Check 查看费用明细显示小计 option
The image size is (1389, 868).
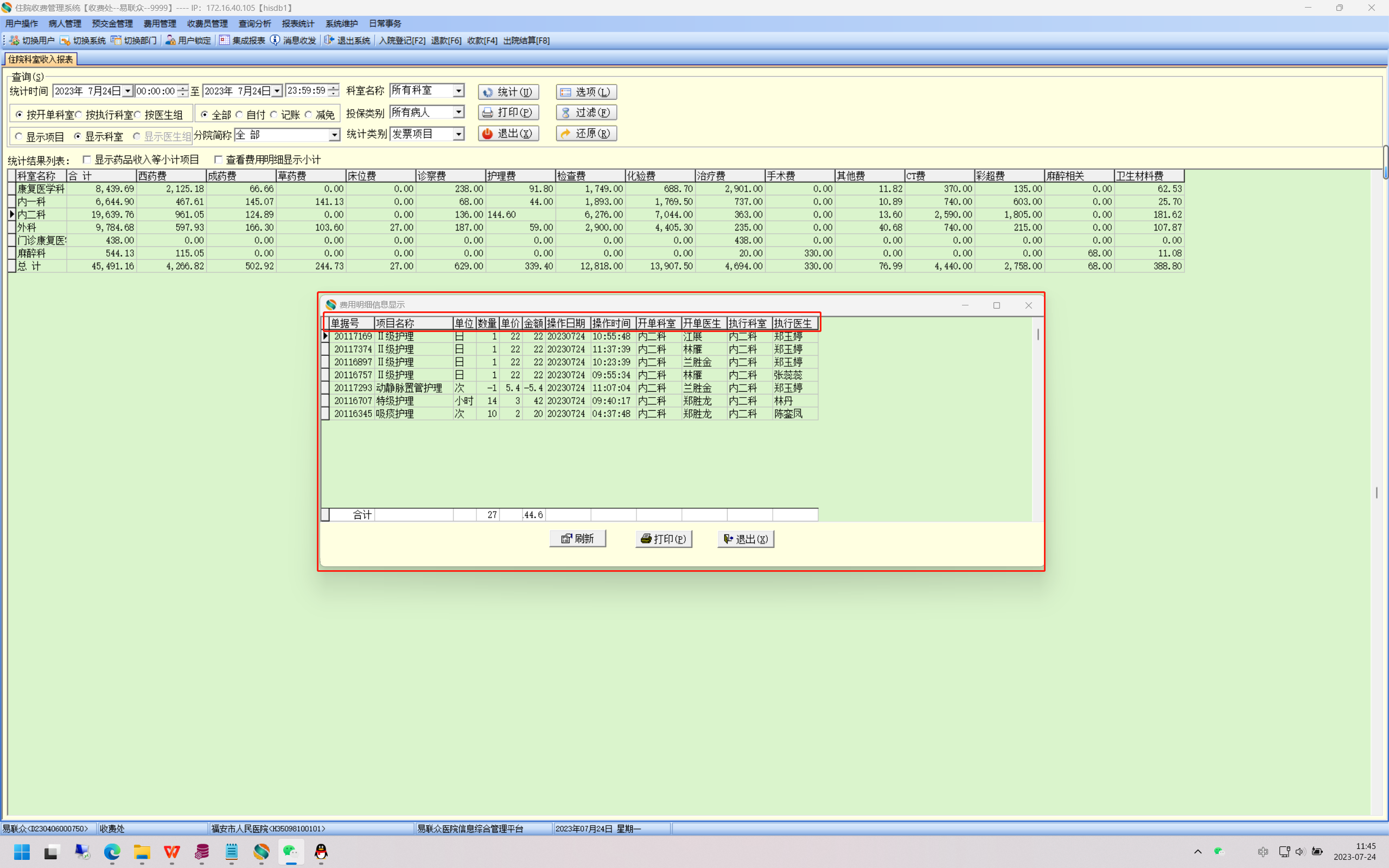point(218,159)
